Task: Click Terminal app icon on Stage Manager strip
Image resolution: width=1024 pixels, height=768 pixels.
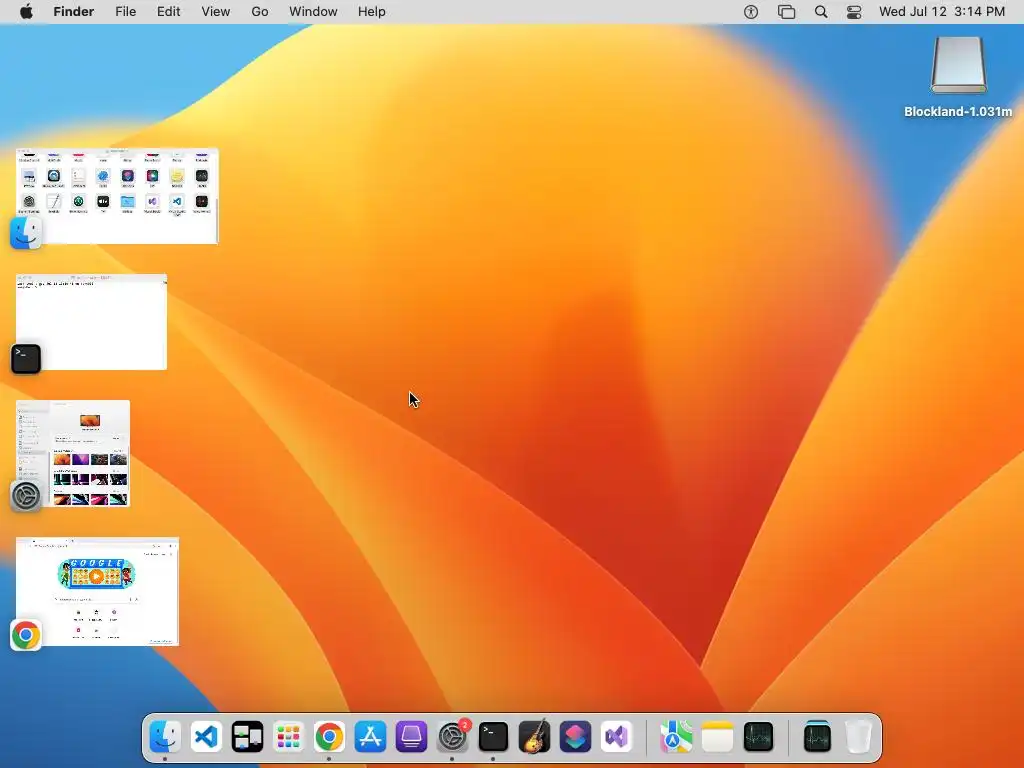Action: click(26, 359)
